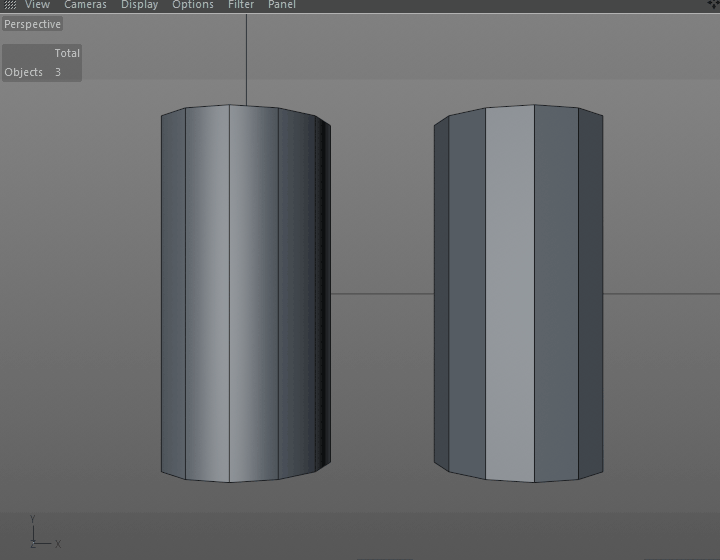Click the viewport grip handle icon
Viewport: 720px width, 560px height.
click(10, 5)
